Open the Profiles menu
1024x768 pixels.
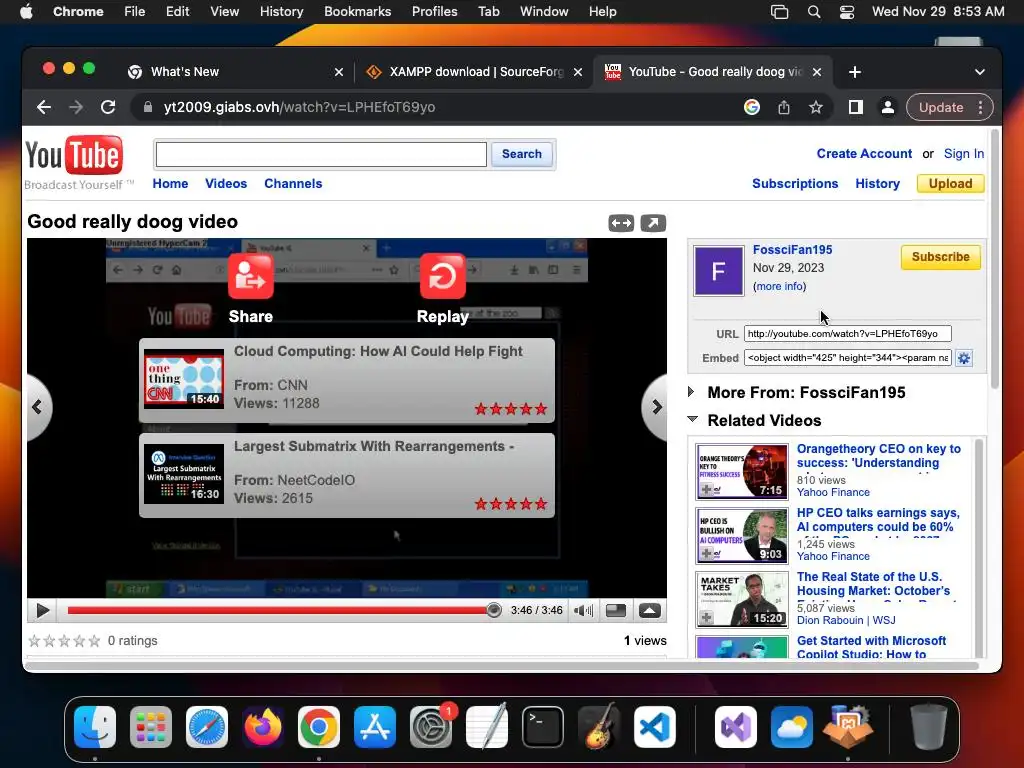pyautogui.click(x=434, y=12)
